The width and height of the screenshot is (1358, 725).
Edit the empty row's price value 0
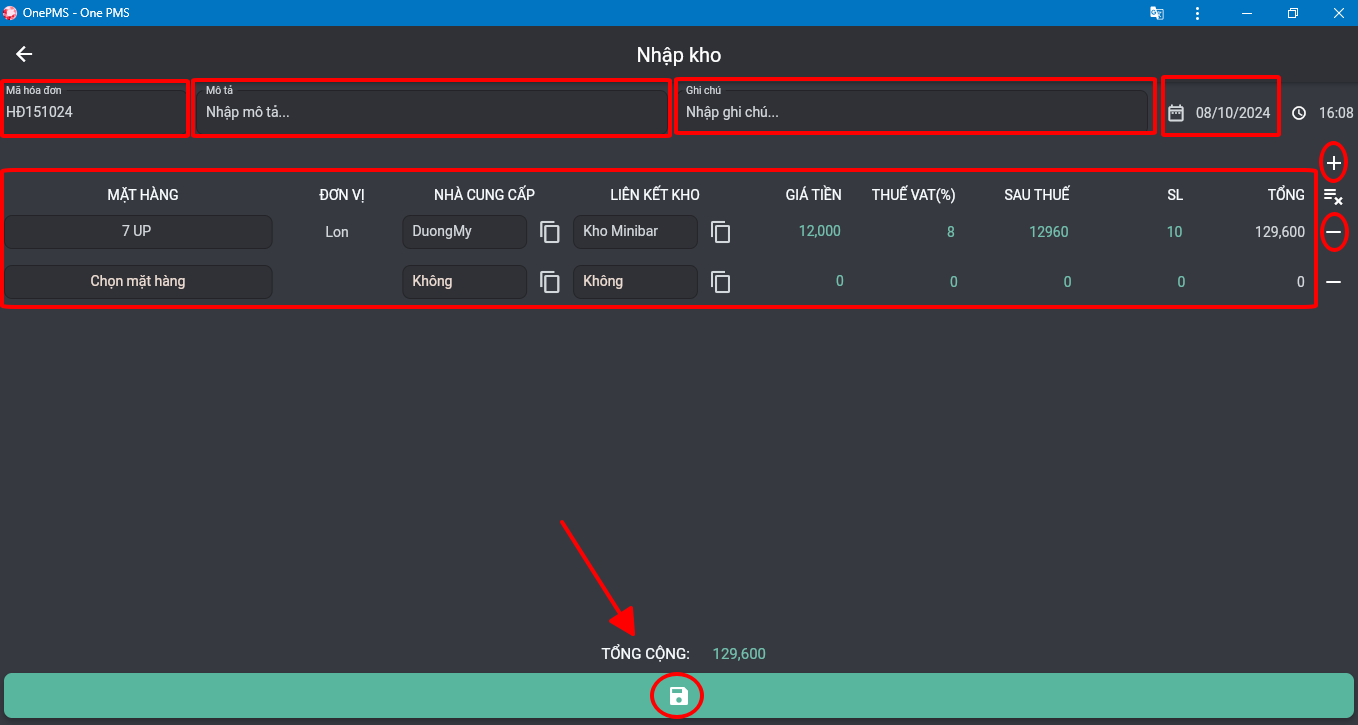[x=839, y=281]
